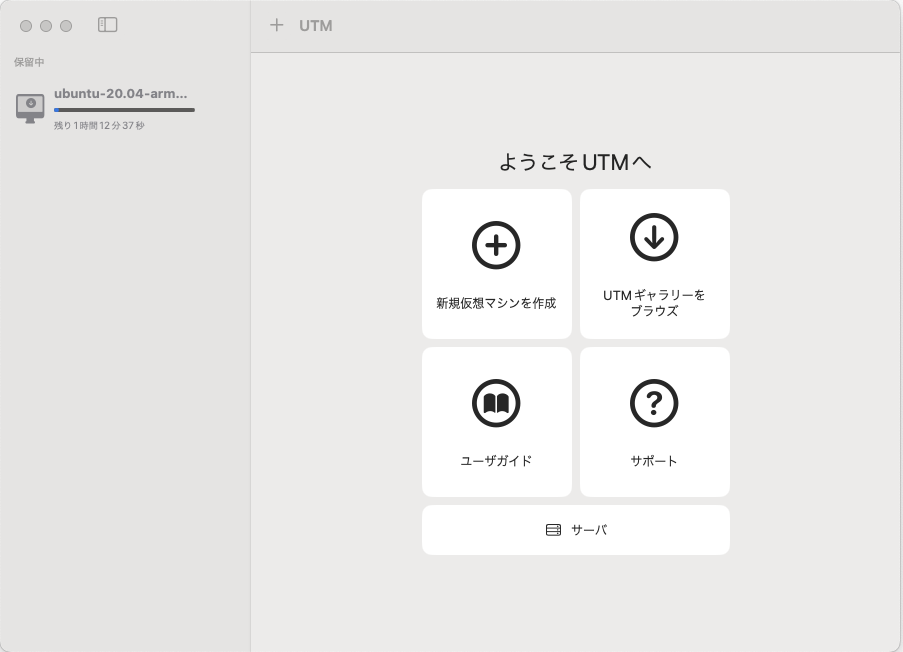Connect to a server using サーバ
Screen dimensions: 903x652
576,530
